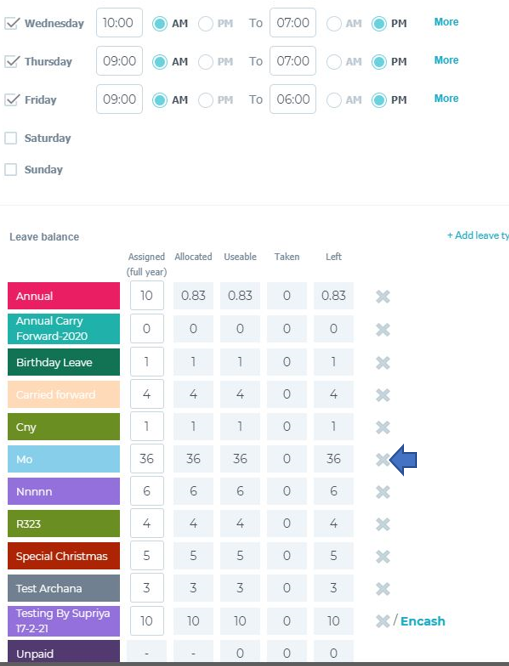The height and width of the screenshot is (666, 509).
Task: Select the pink Annual leave color label
Action: coord(64,296)
